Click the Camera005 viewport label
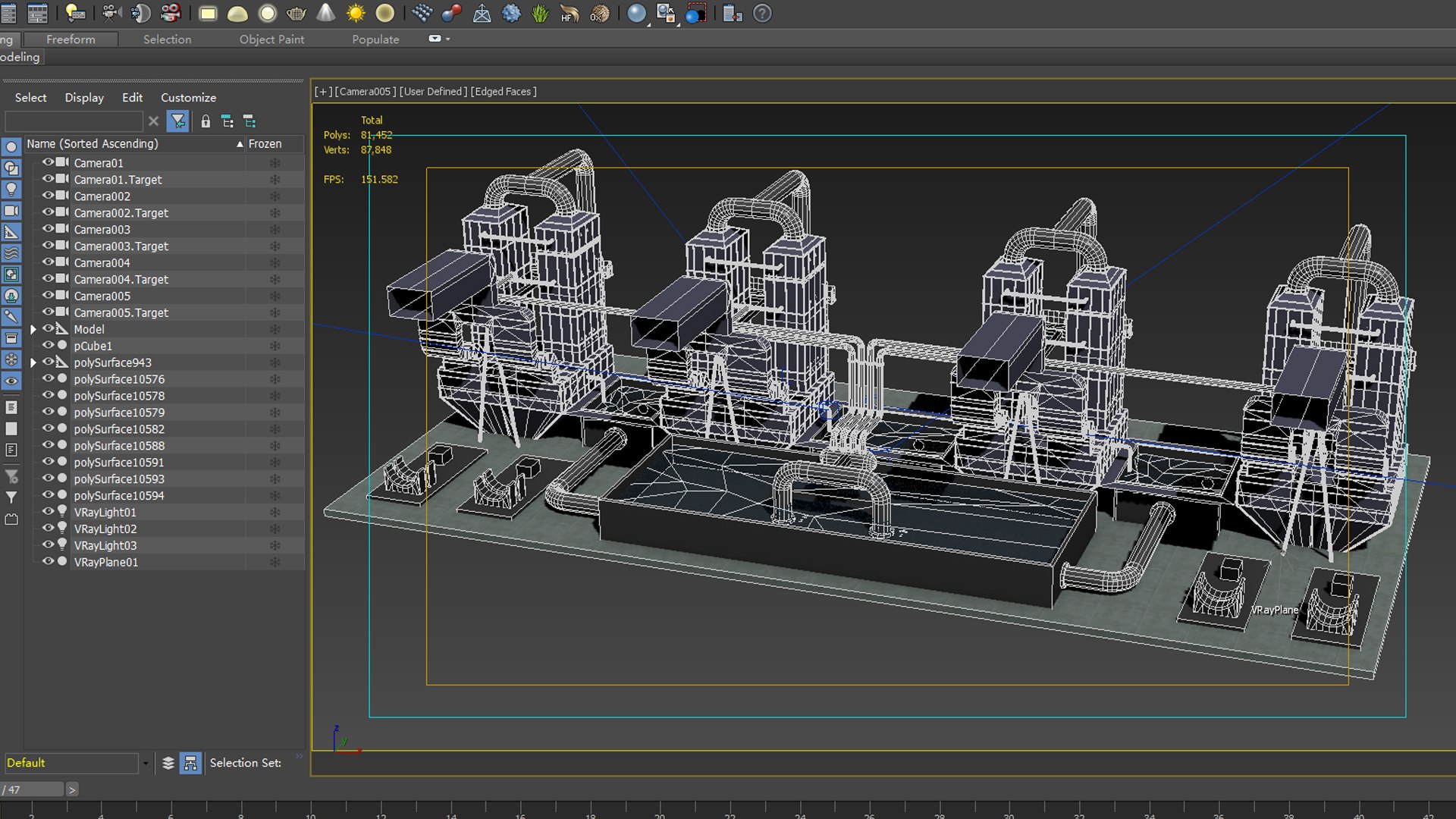Screen dimensions: 1456x819 (x=365, y=92)
